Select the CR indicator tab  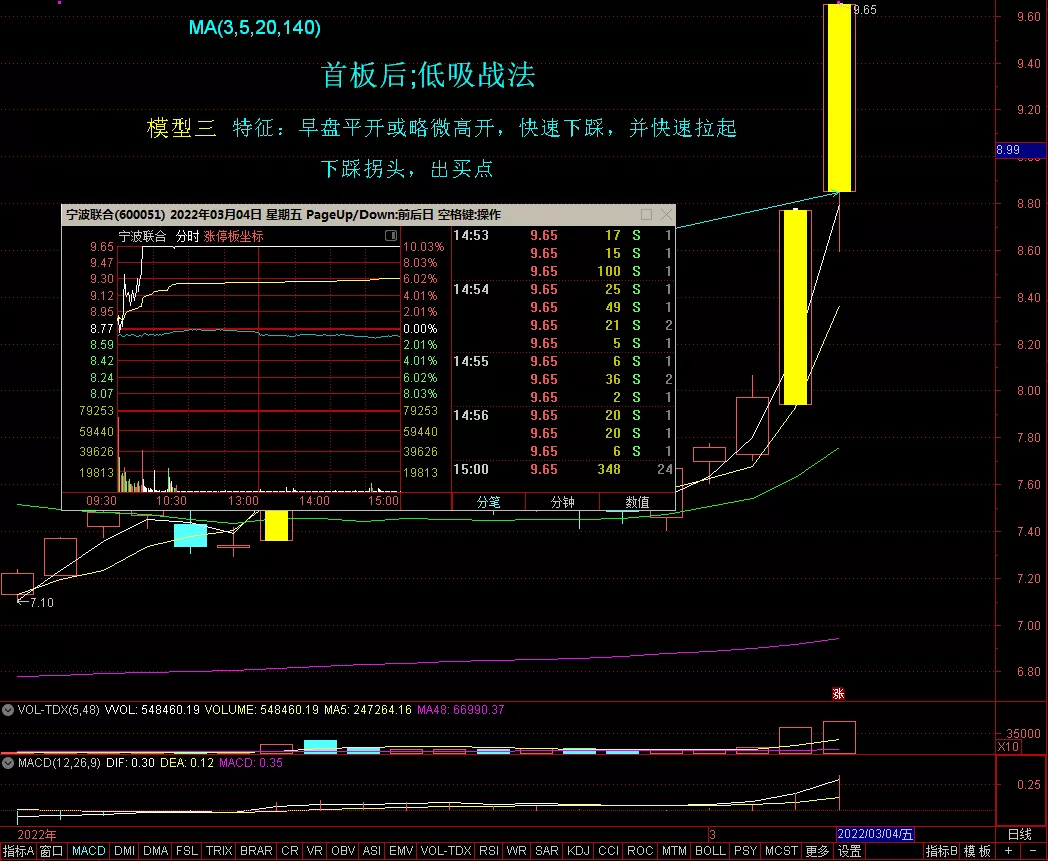[x=289, y=851]
